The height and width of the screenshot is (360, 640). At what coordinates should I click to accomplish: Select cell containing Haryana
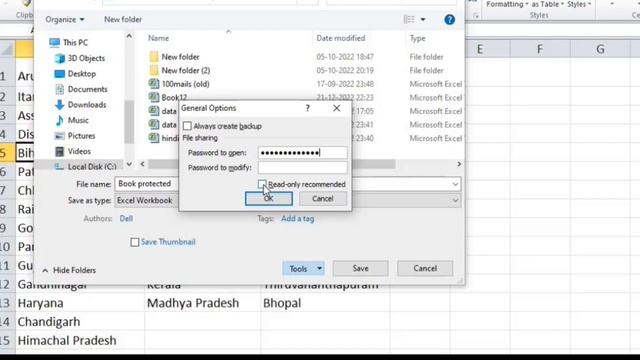click(80, 303)
